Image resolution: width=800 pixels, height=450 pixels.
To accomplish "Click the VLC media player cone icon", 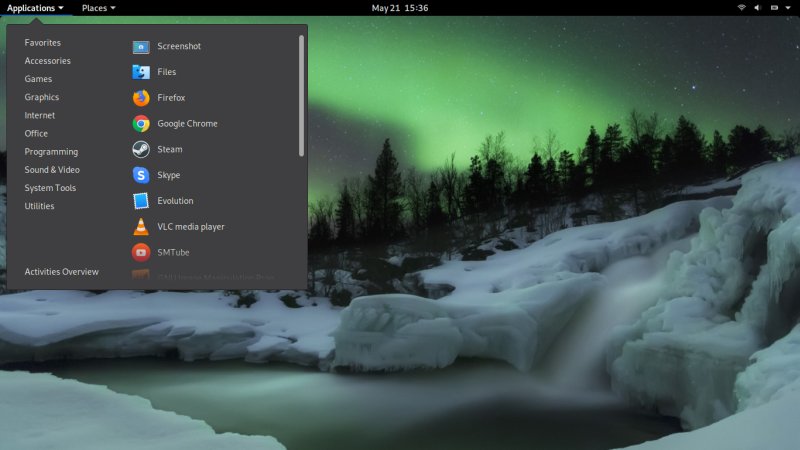I will pos(141,227).
